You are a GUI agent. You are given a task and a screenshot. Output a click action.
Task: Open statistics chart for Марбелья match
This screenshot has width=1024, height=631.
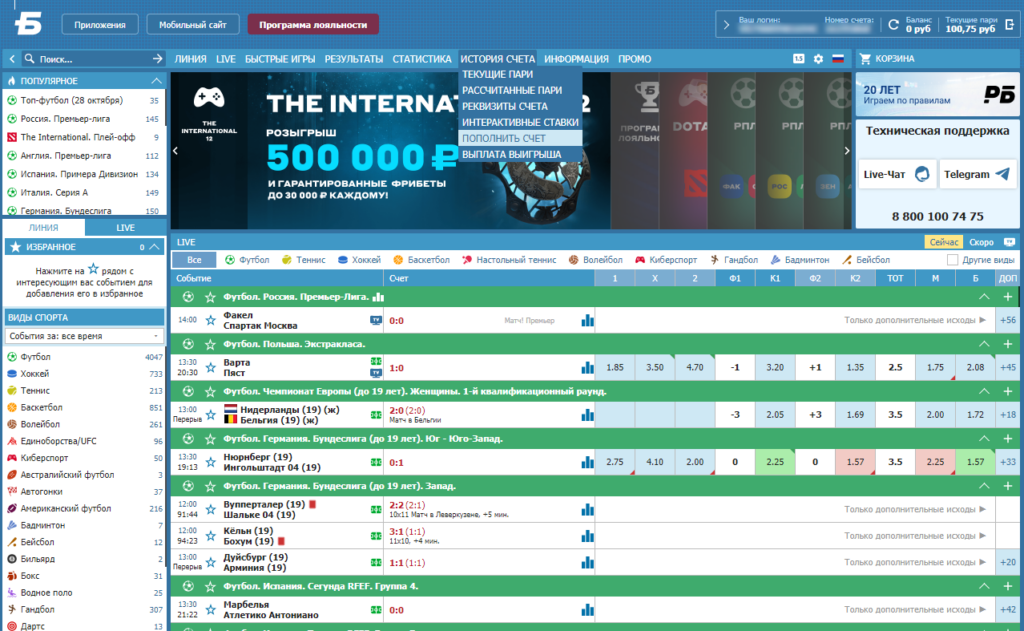(588, 610)
